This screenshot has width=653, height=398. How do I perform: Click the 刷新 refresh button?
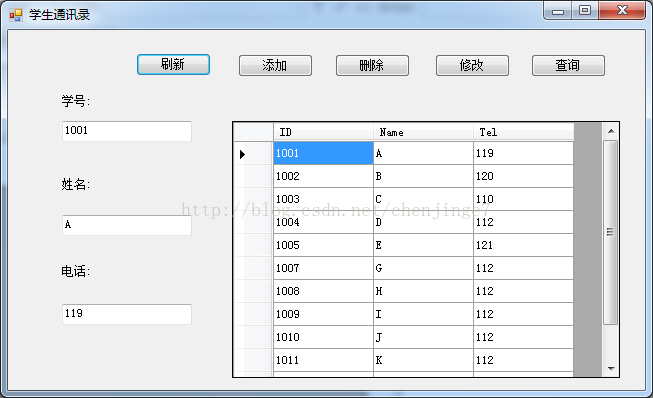173,65
